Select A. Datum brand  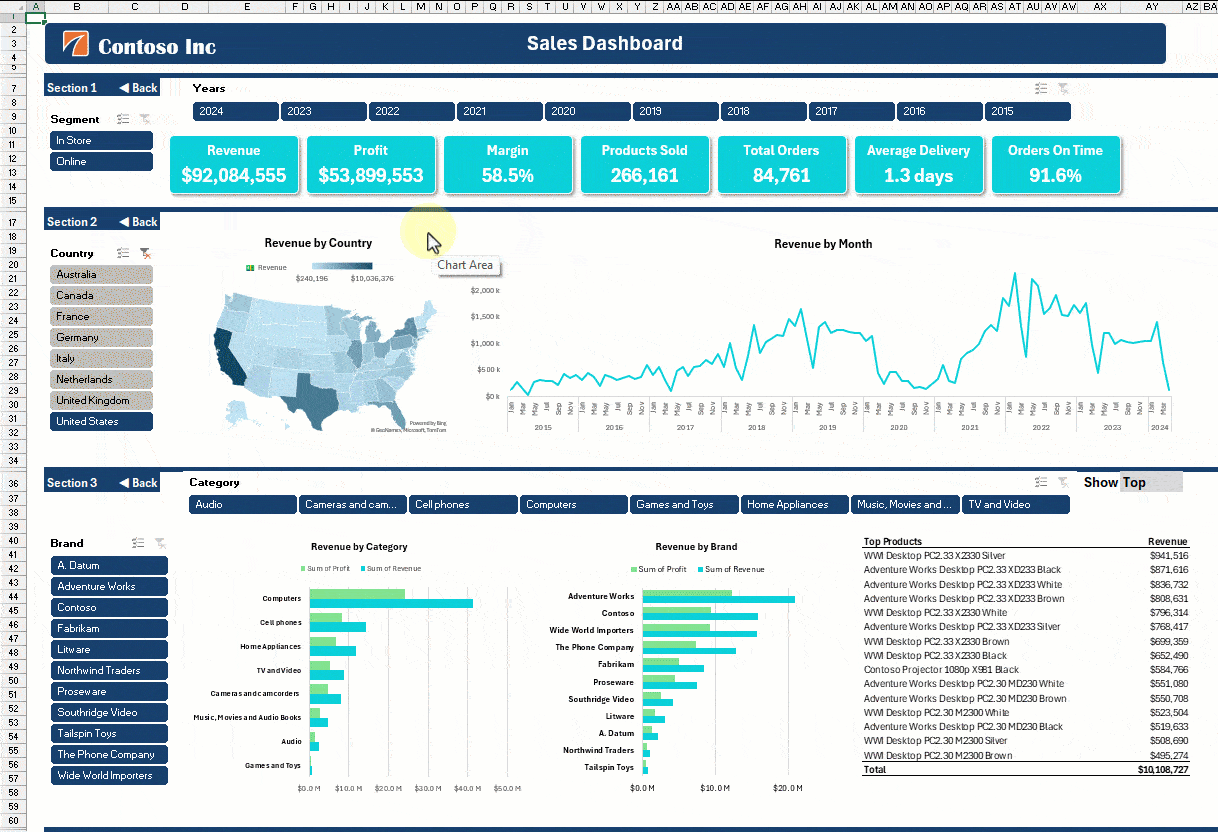(x=110, y=566)
